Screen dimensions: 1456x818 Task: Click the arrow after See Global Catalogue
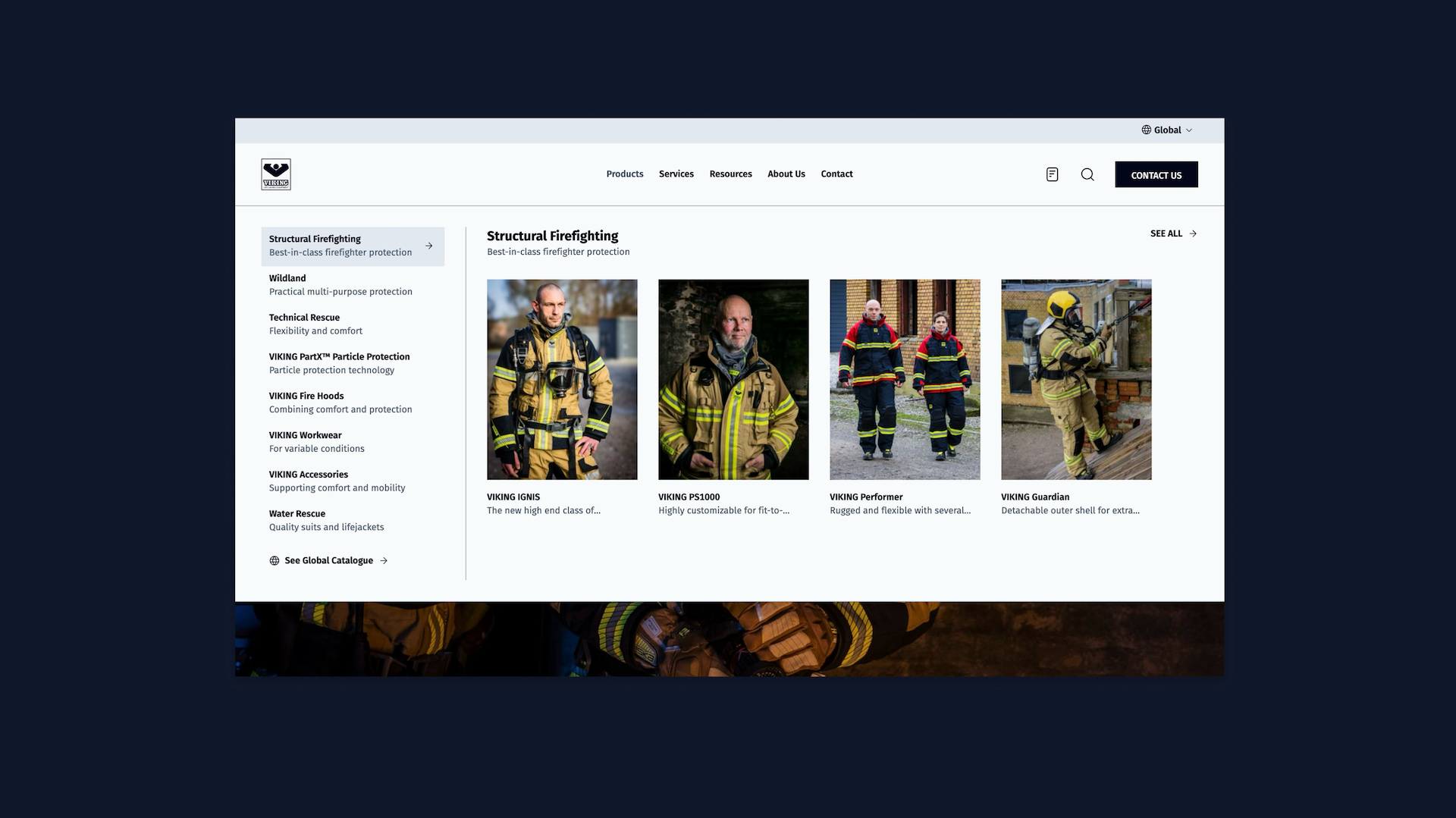[x=384, y=561]
